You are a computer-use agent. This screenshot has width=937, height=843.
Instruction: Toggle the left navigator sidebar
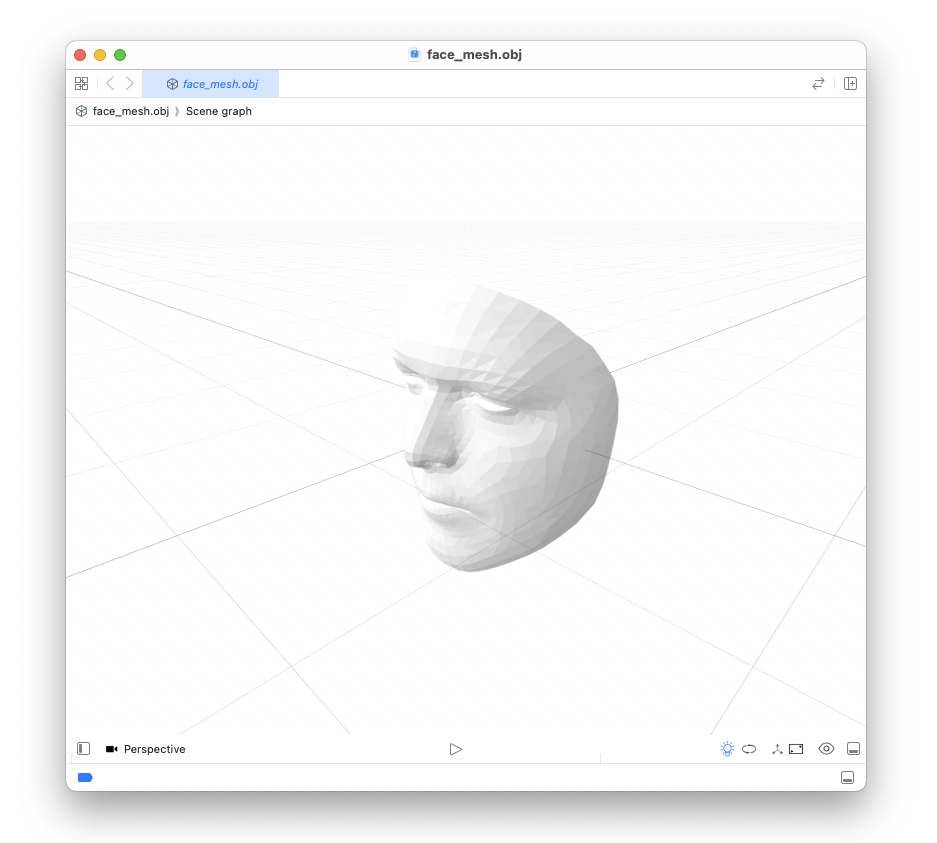(x=83, y=748)
